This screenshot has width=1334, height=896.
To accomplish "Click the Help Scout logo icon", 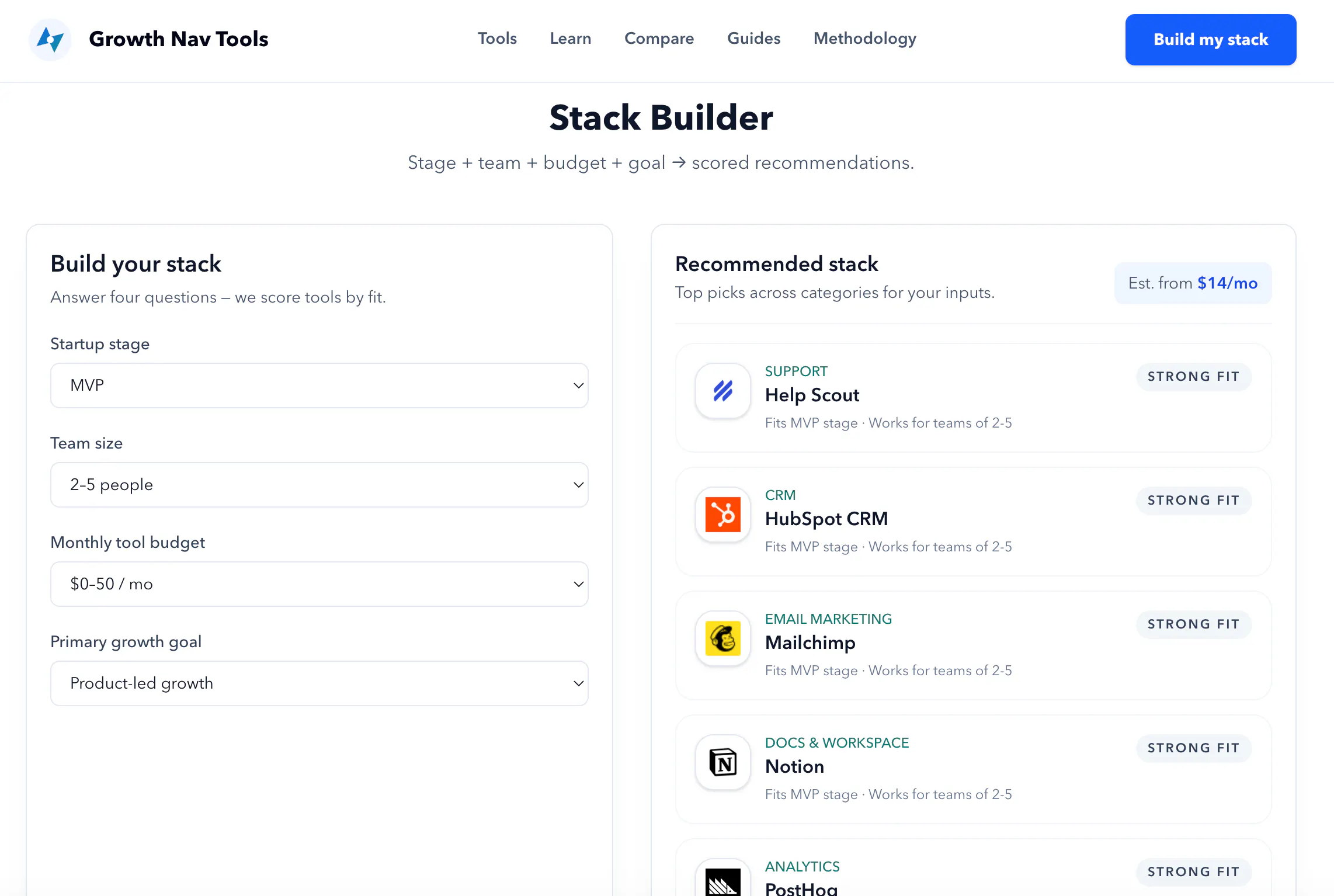I will (723, 391).
